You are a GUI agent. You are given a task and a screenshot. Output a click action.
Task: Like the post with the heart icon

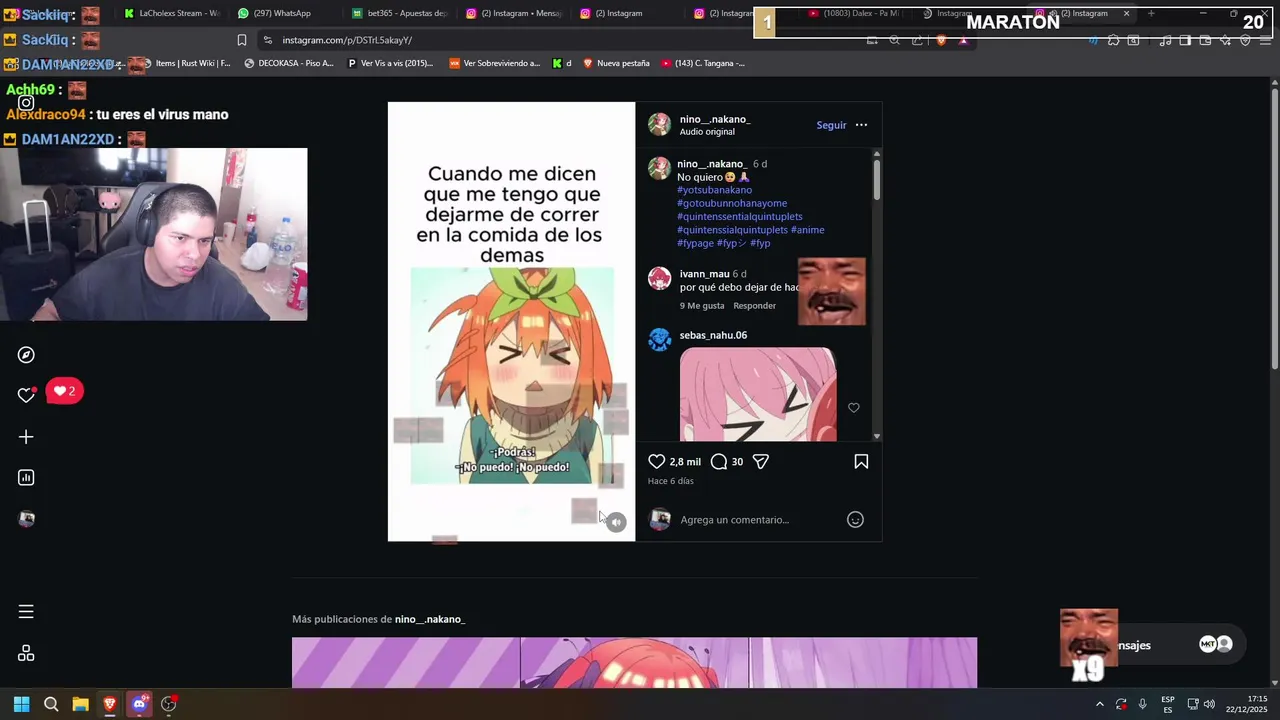coord(657,461)
